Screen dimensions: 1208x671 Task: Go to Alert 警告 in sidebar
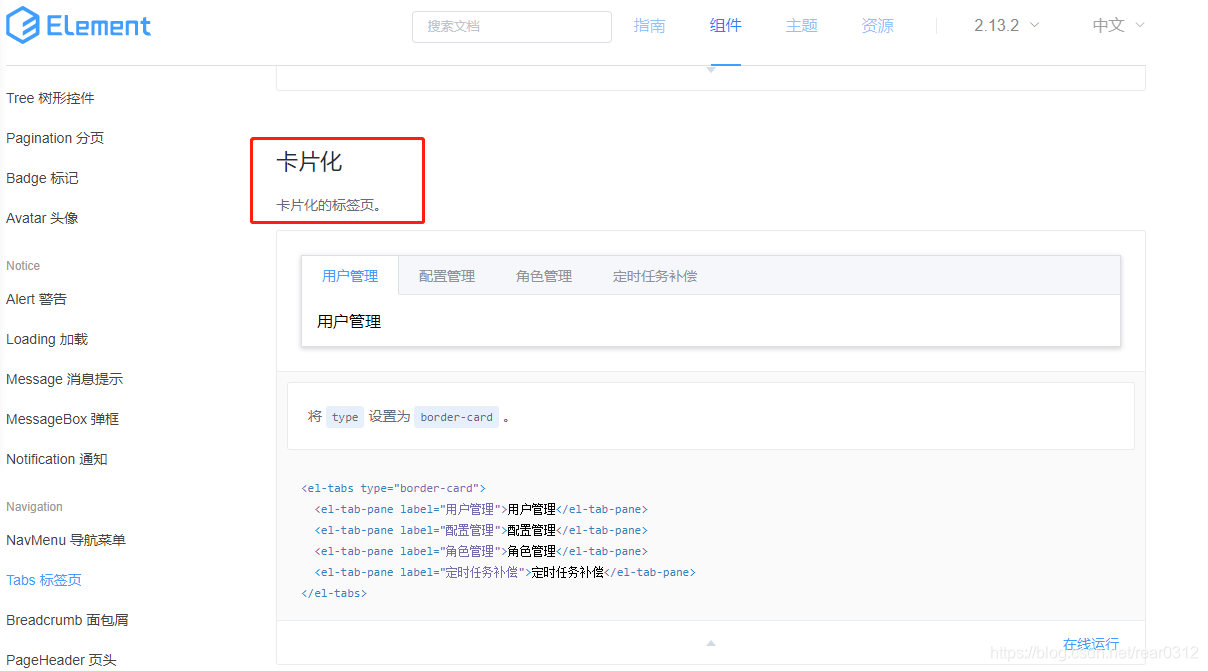pyautogui.click(x=36, y=299)
